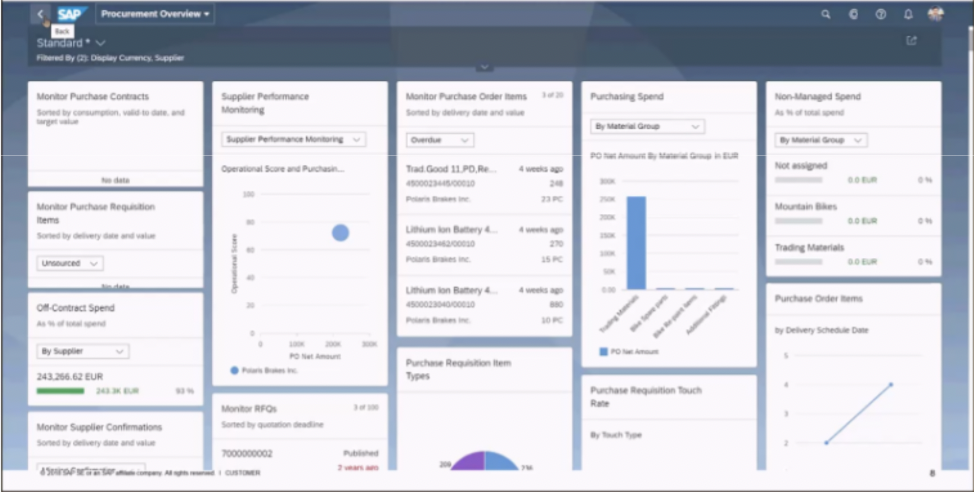Click the Trading Materials bar in chart
The image size is (974, 492).
click(x=636, y=243)
